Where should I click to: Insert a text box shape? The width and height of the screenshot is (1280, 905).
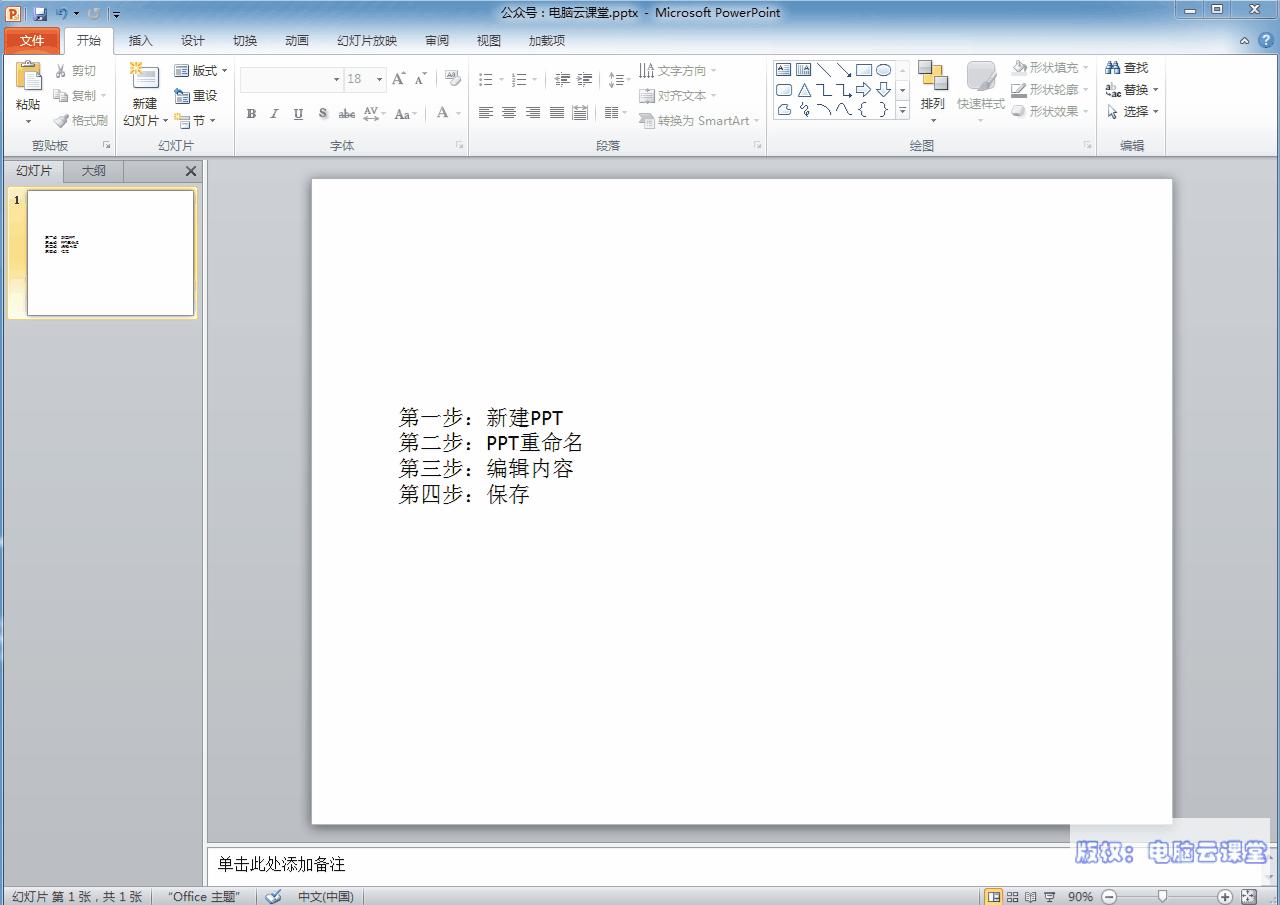pos(783,69)
